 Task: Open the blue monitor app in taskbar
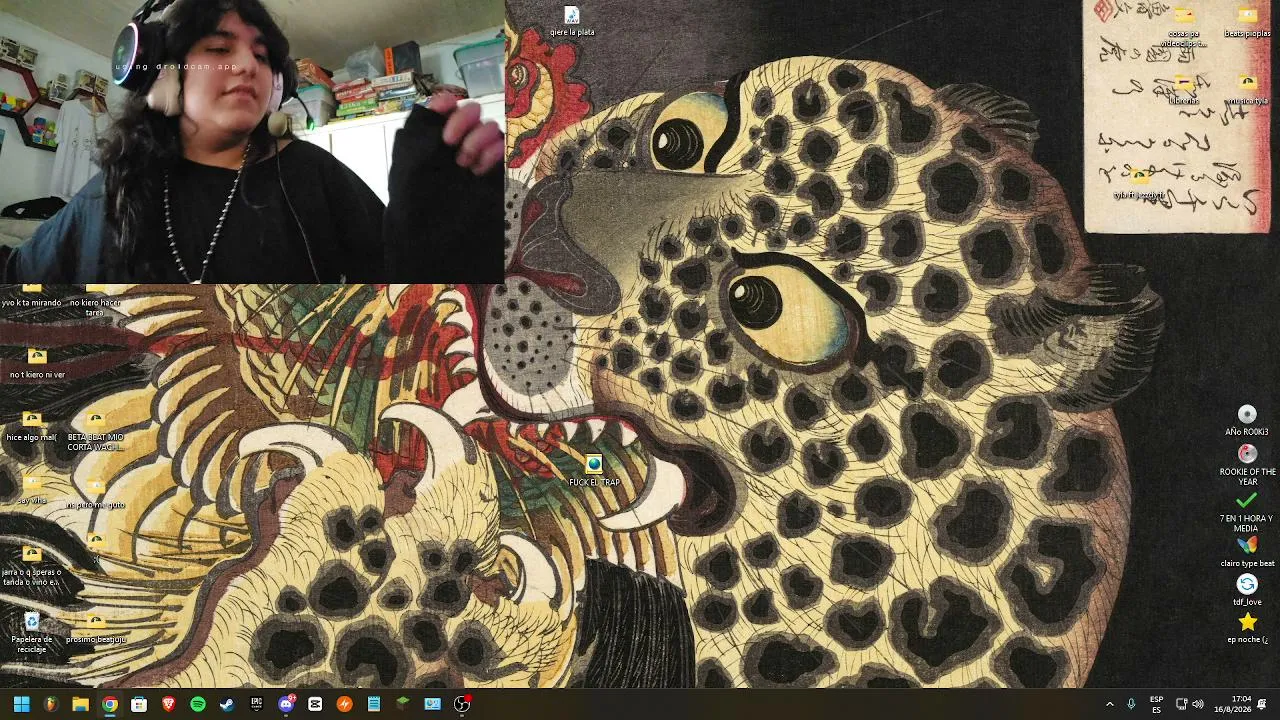[x=432, y=704]
